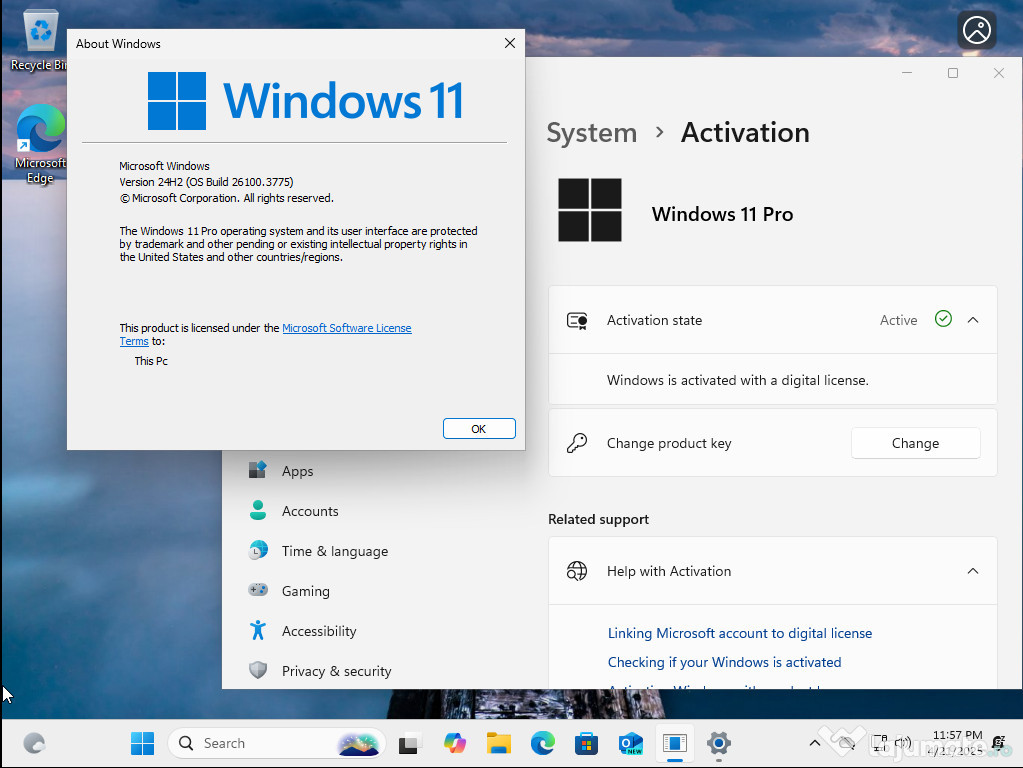
Task: Click the Windows 11 Pro logo
Action: (590, 210)
